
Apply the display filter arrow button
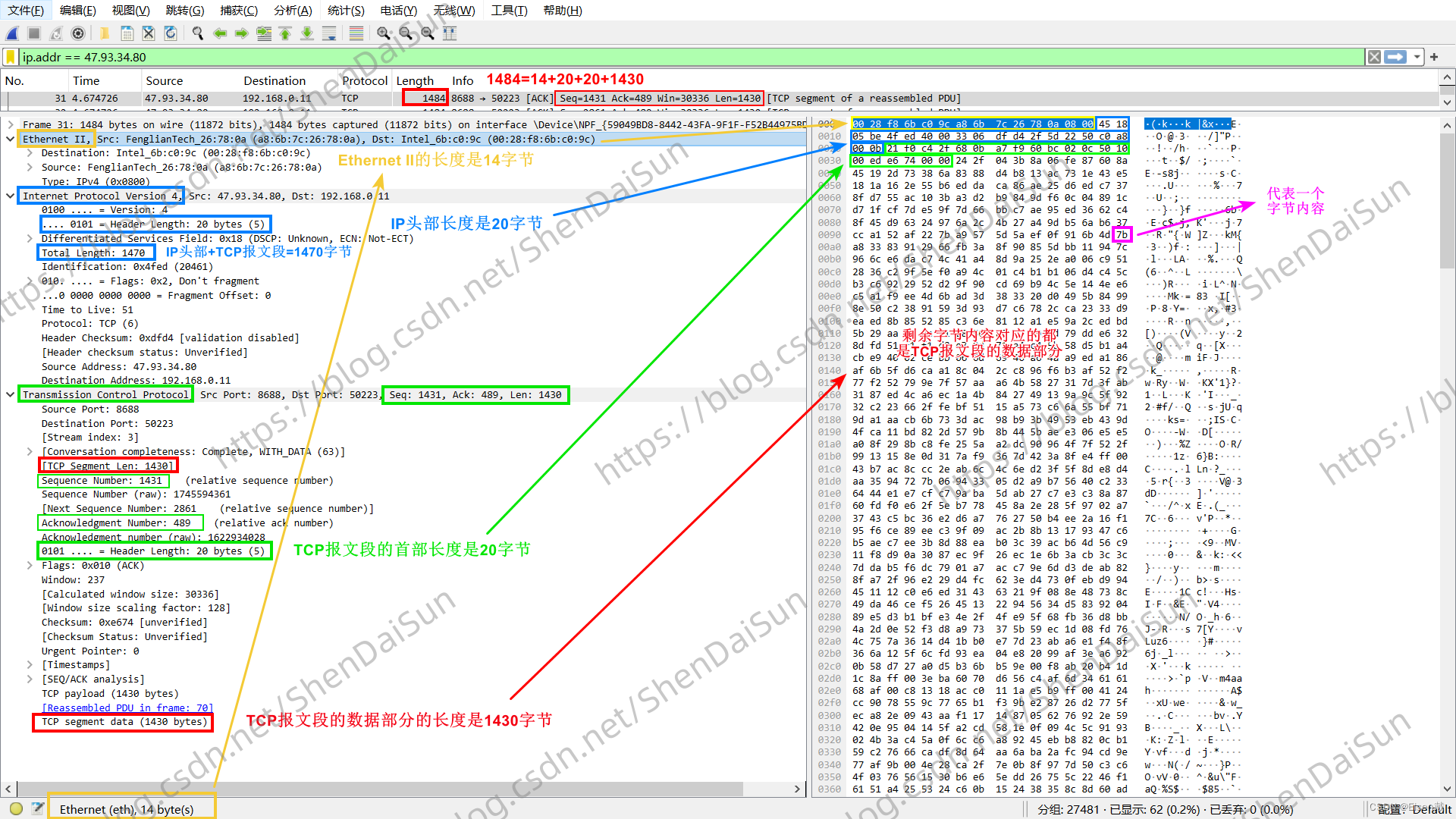pos(1395,57)
